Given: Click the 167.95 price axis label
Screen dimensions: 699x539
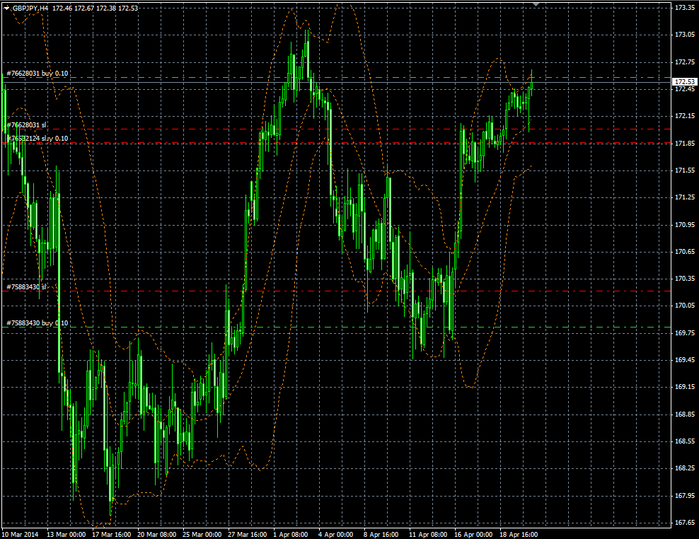Looking at the screenshot, I should pyautogui.click(x=685, y=495).
